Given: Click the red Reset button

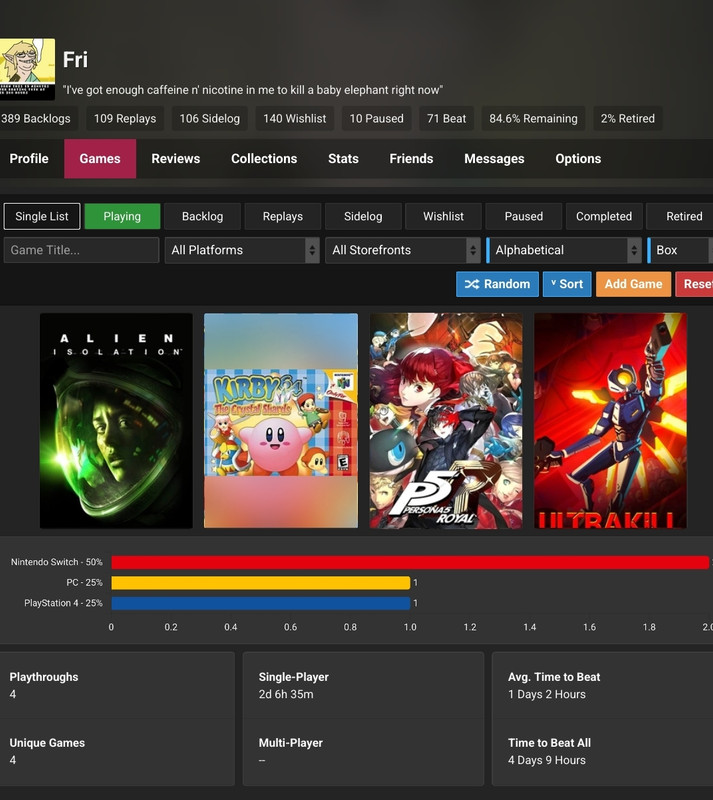Looking at the screenshot, I should 694,284.
